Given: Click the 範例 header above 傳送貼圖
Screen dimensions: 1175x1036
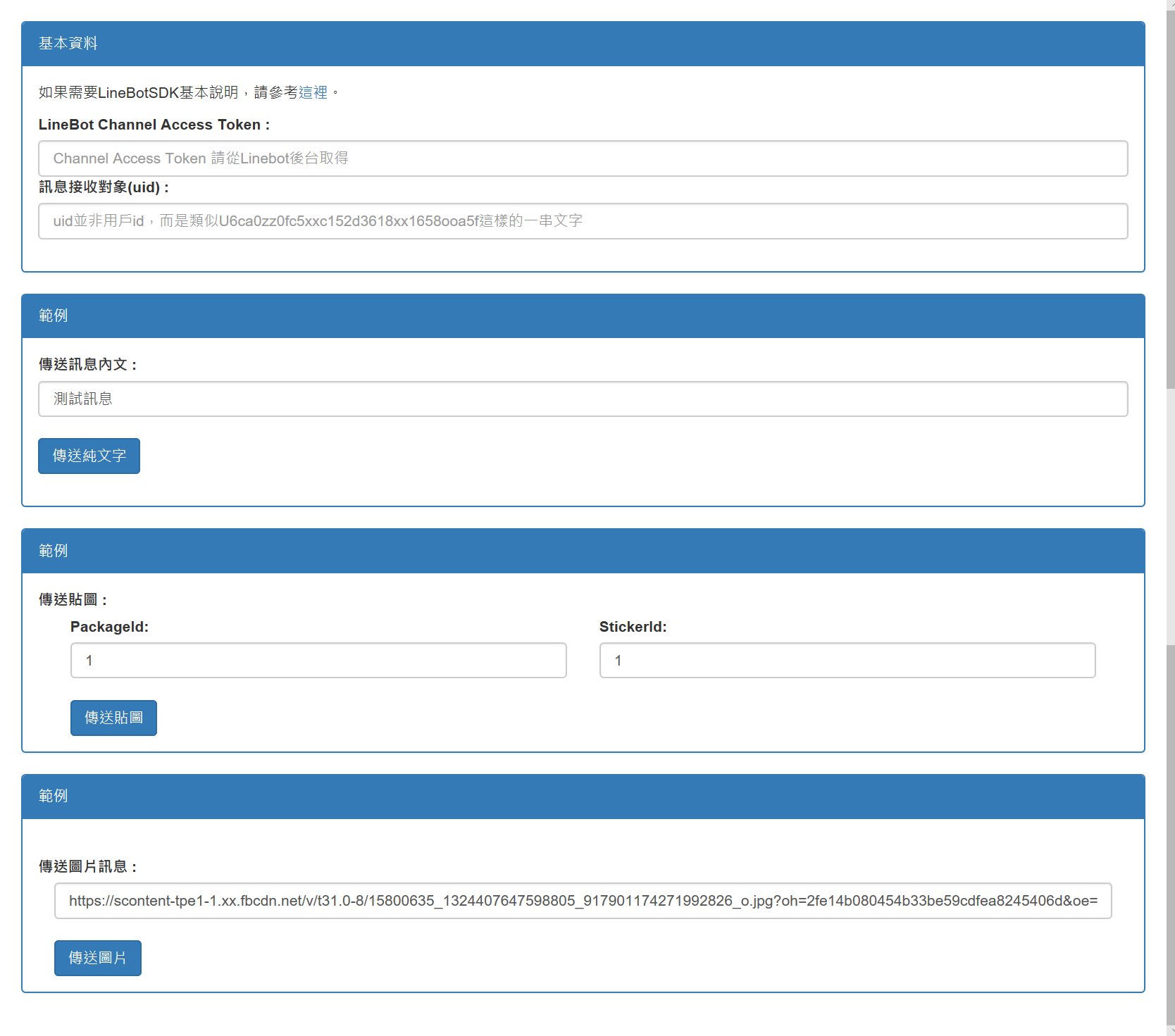Looking at the screenshot, I should pos(52,550).
